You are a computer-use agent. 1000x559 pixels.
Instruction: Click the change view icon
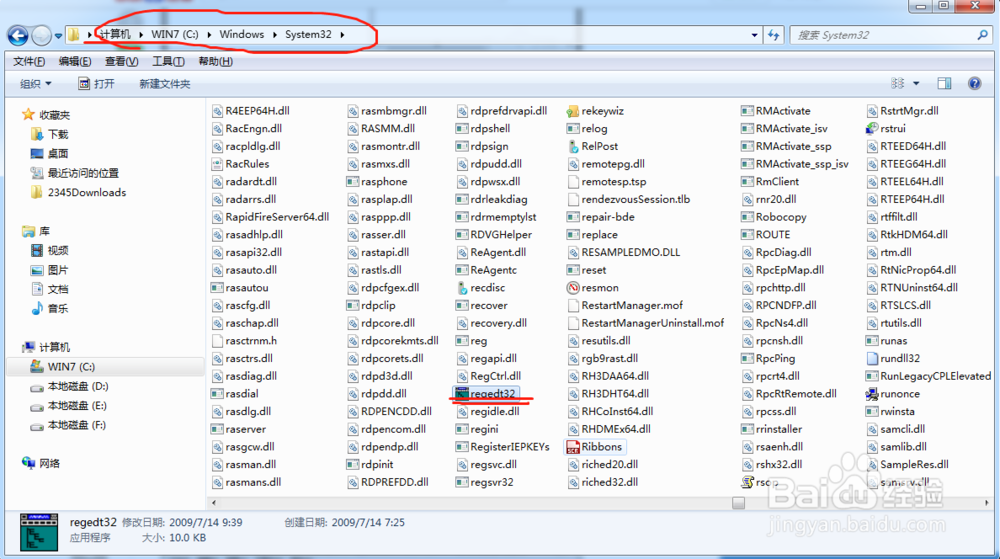(897, 83)
